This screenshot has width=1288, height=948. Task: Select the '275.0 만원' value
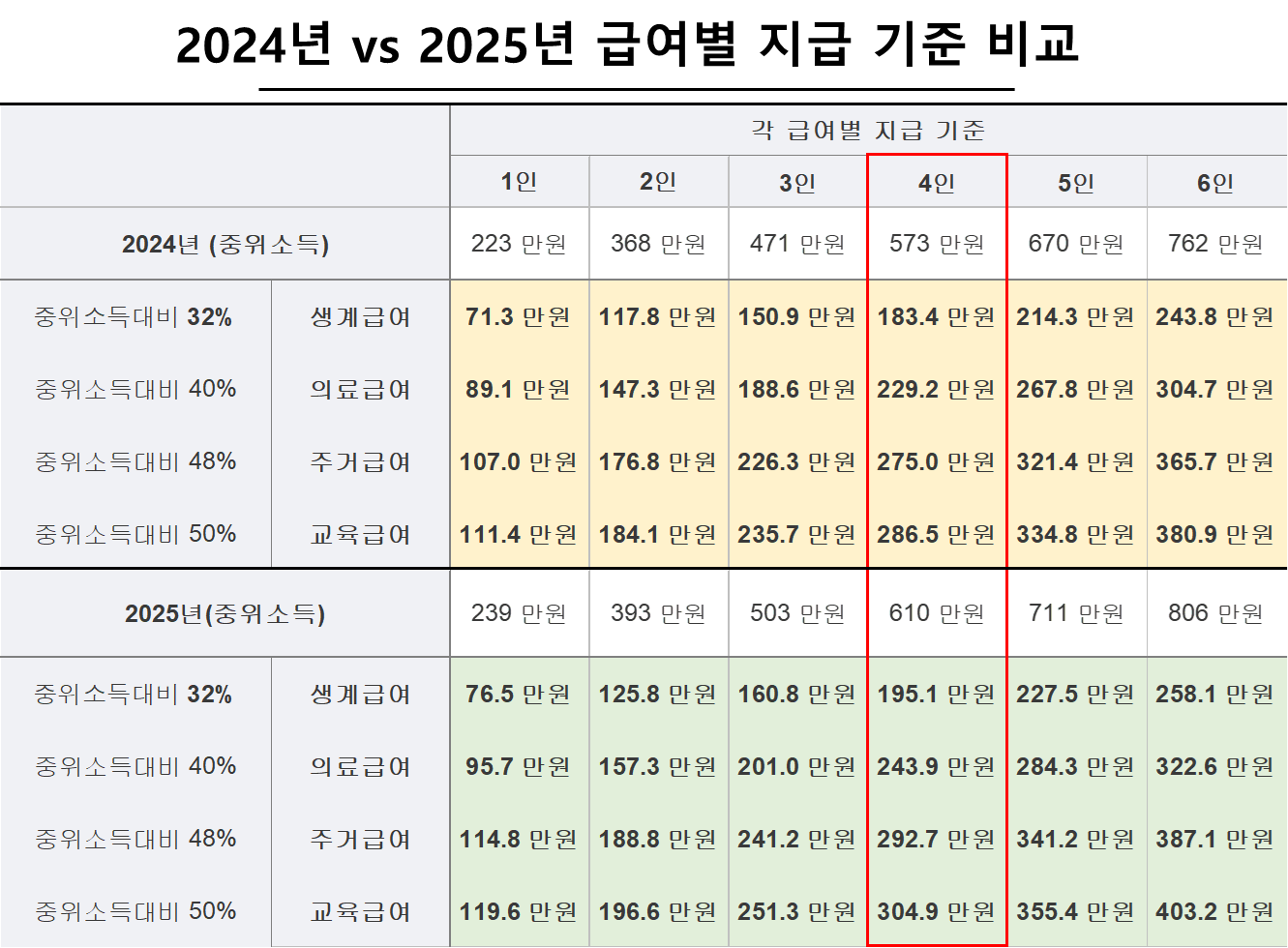pyautogui.click(x=937, y=462)
